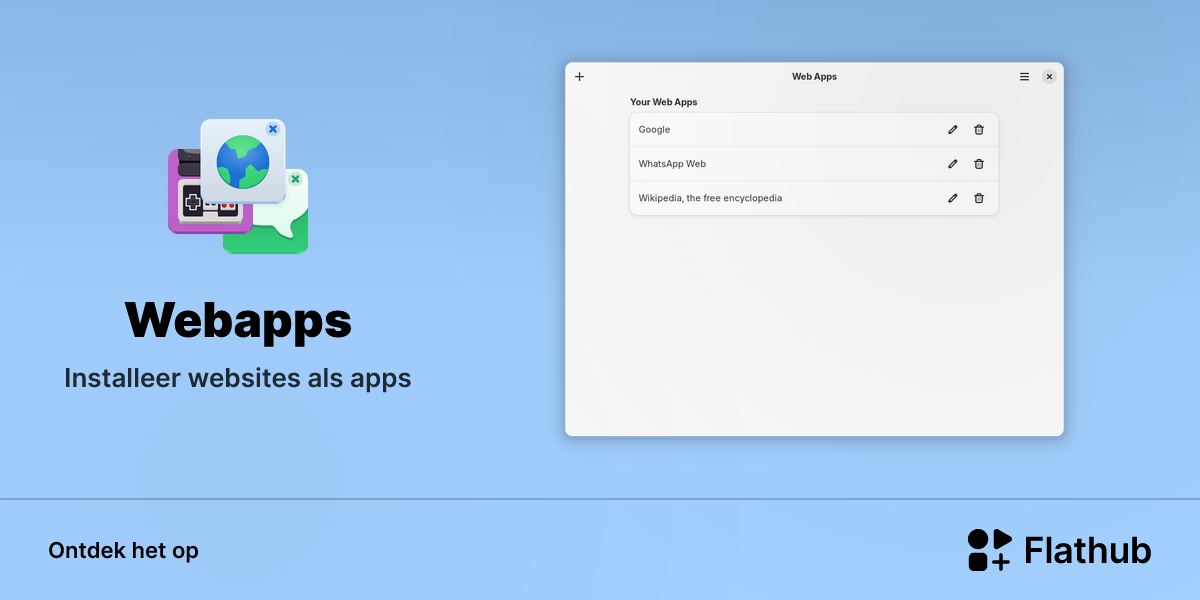1200x600 pixels.
Task: Close the Web Apps window
Action: 1049,77
